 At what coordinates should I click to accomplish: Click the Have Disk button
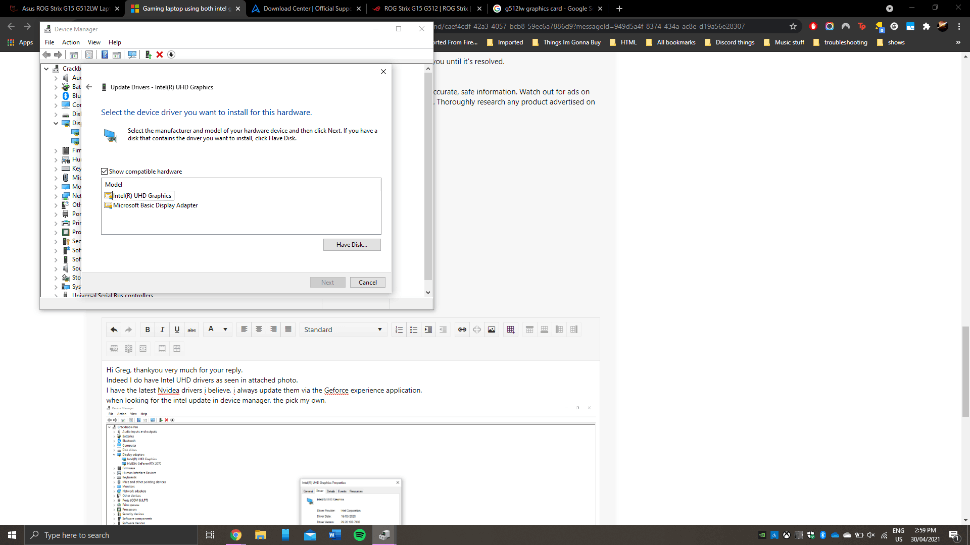351,244
